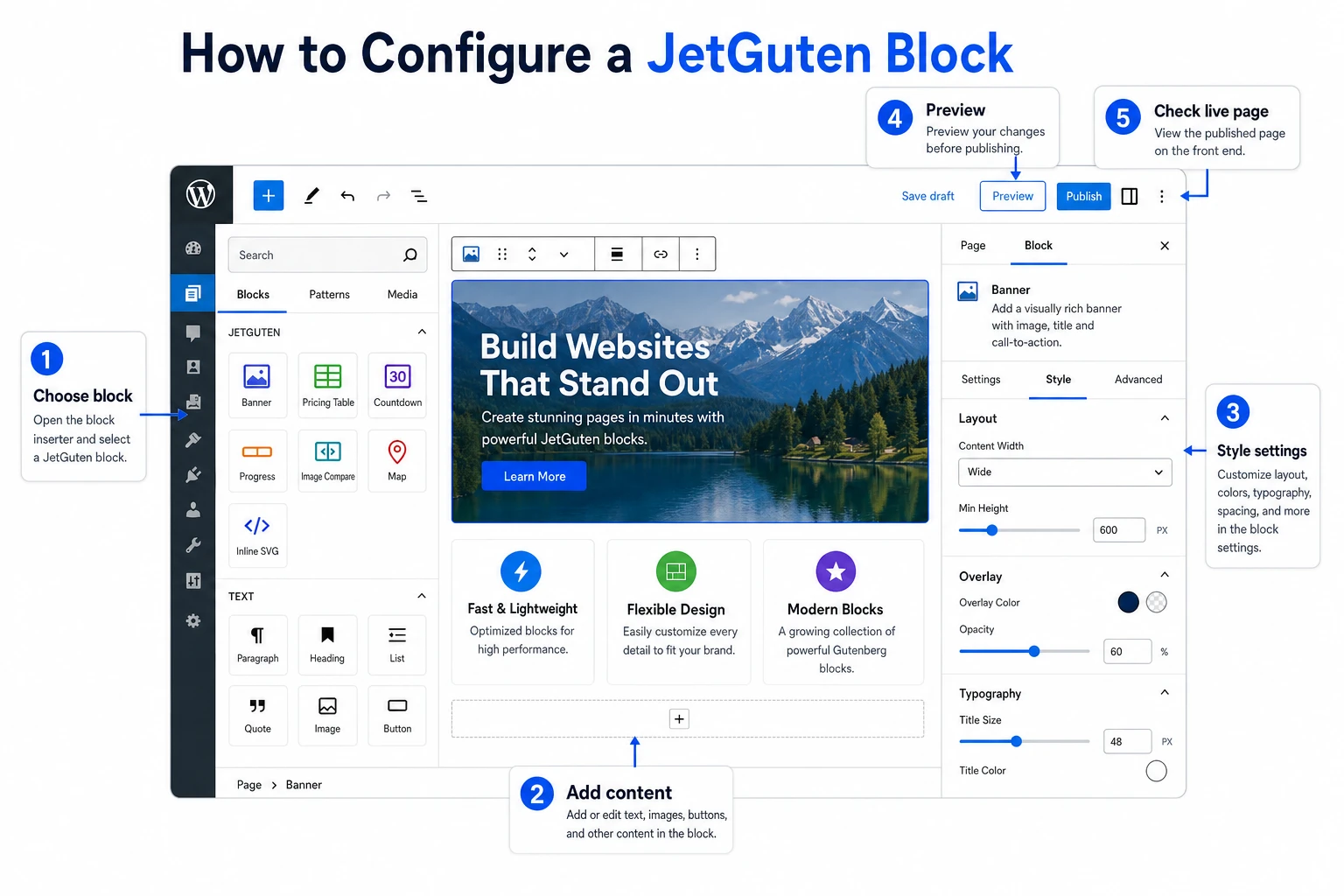The width and height of the screenshot is (1344, 896).
Task: Click the block drag handle dots
Action: [502, 254]
